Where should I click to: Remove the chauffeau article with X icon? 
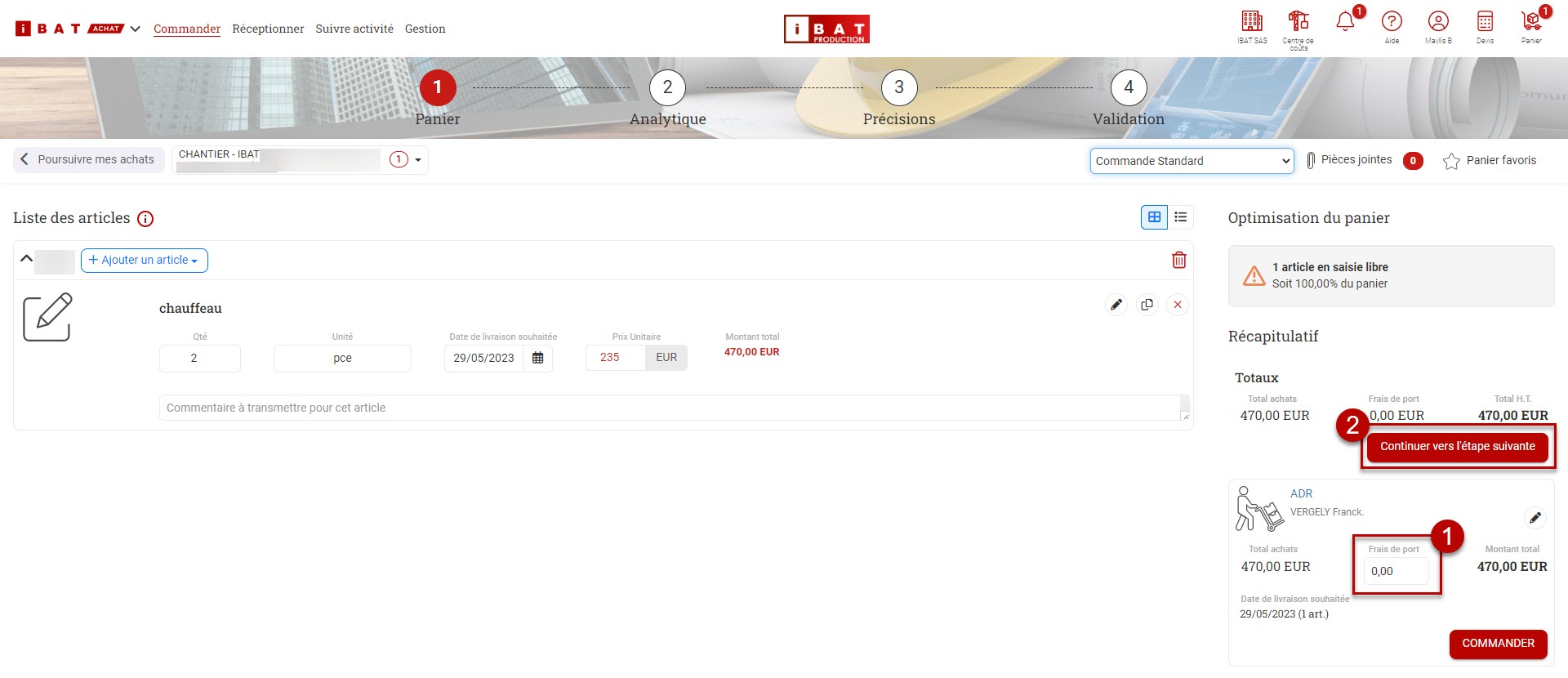[1177, 305]
